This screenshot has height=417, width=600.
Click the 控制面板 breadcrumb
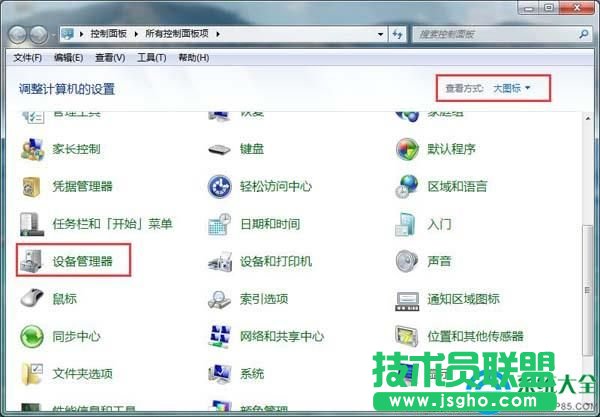(x=109, y=34)
